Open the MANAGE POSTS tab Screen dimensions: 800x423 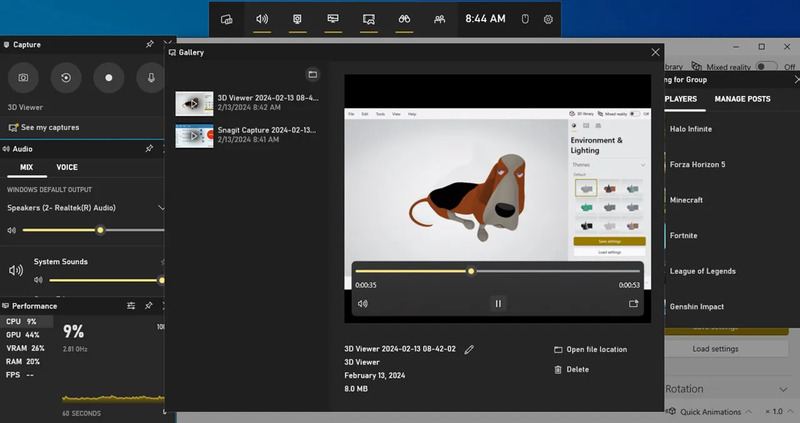pyautogui.click(x=742, y=99)
